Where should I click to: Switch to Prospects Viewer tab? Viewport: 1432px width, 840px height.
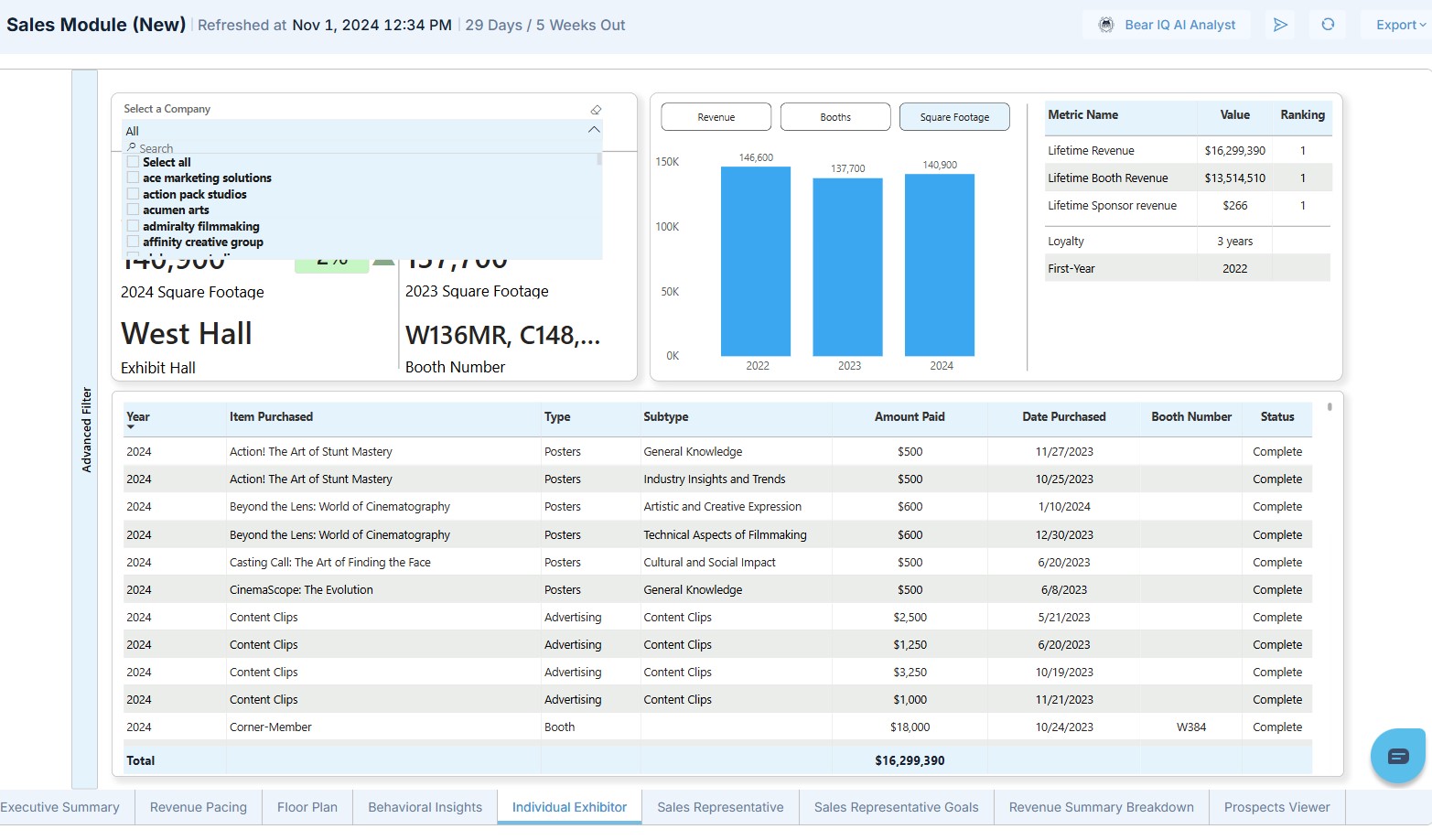coord(1277,807)
